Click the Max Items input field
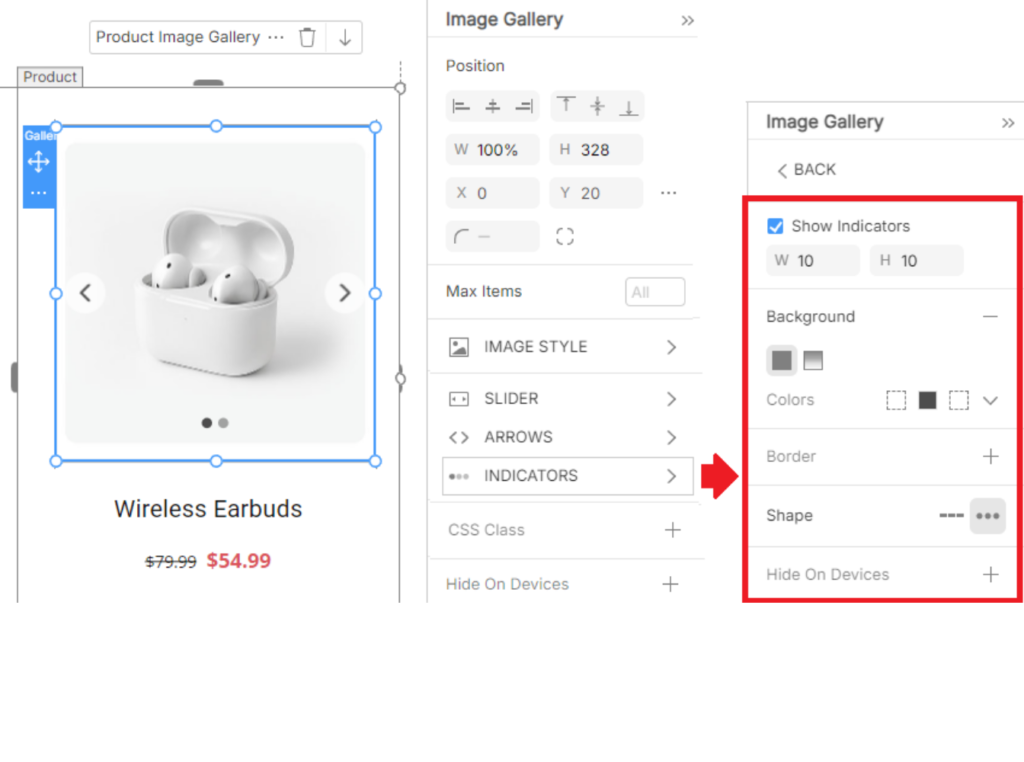This screenshot has height=762, width=1024. pos(655,292)
